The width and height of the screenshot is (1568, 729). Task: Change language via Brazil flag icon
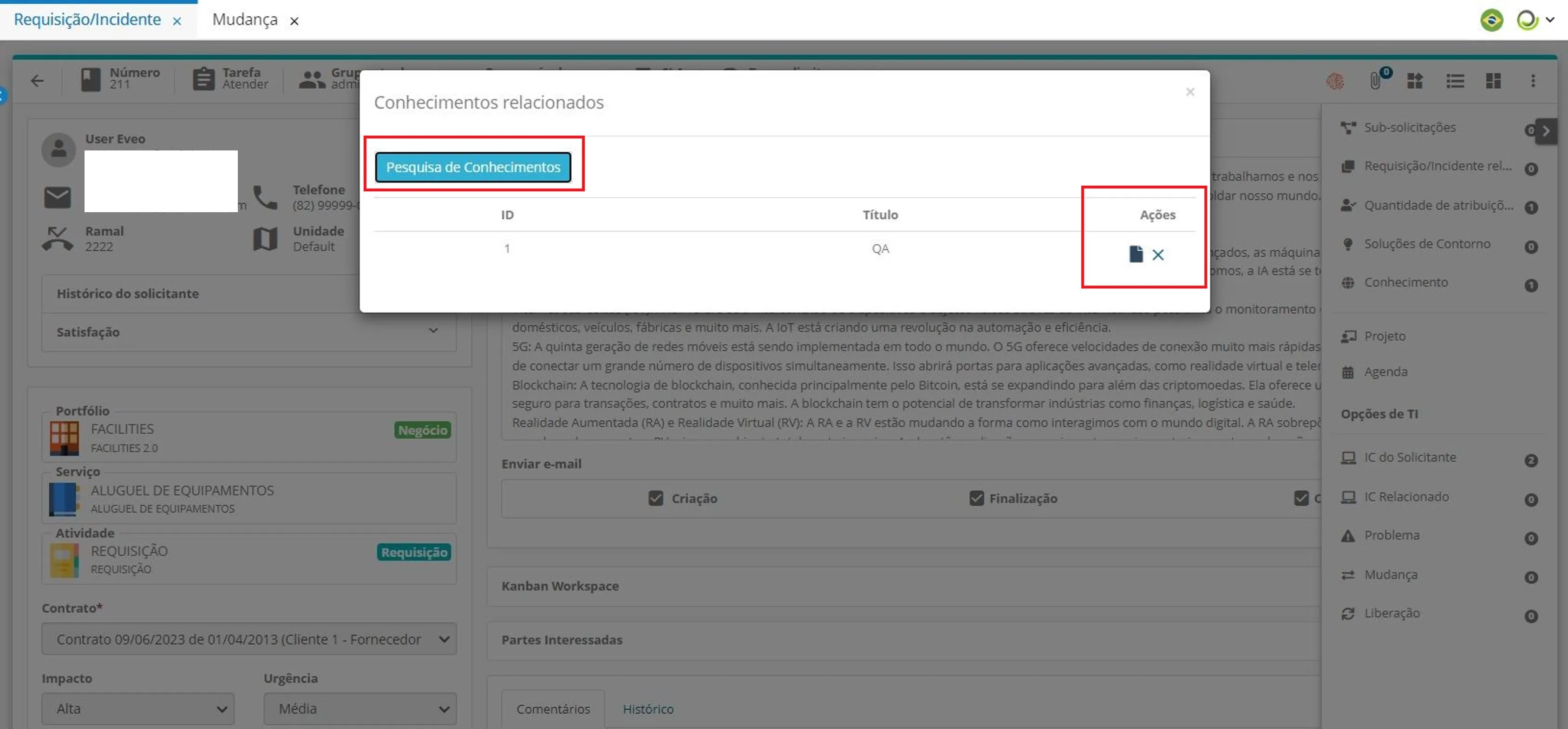tap(1491, 20)
